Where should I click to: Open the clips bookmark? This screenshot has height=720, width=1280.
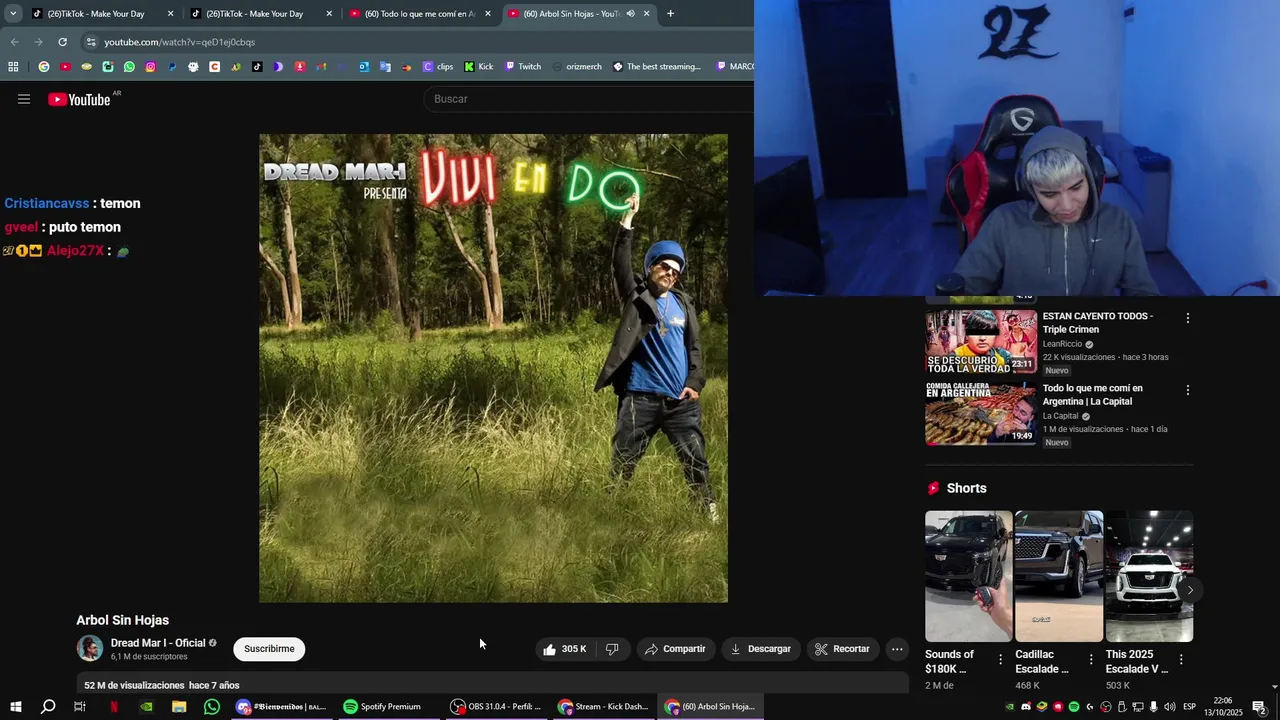438,67
